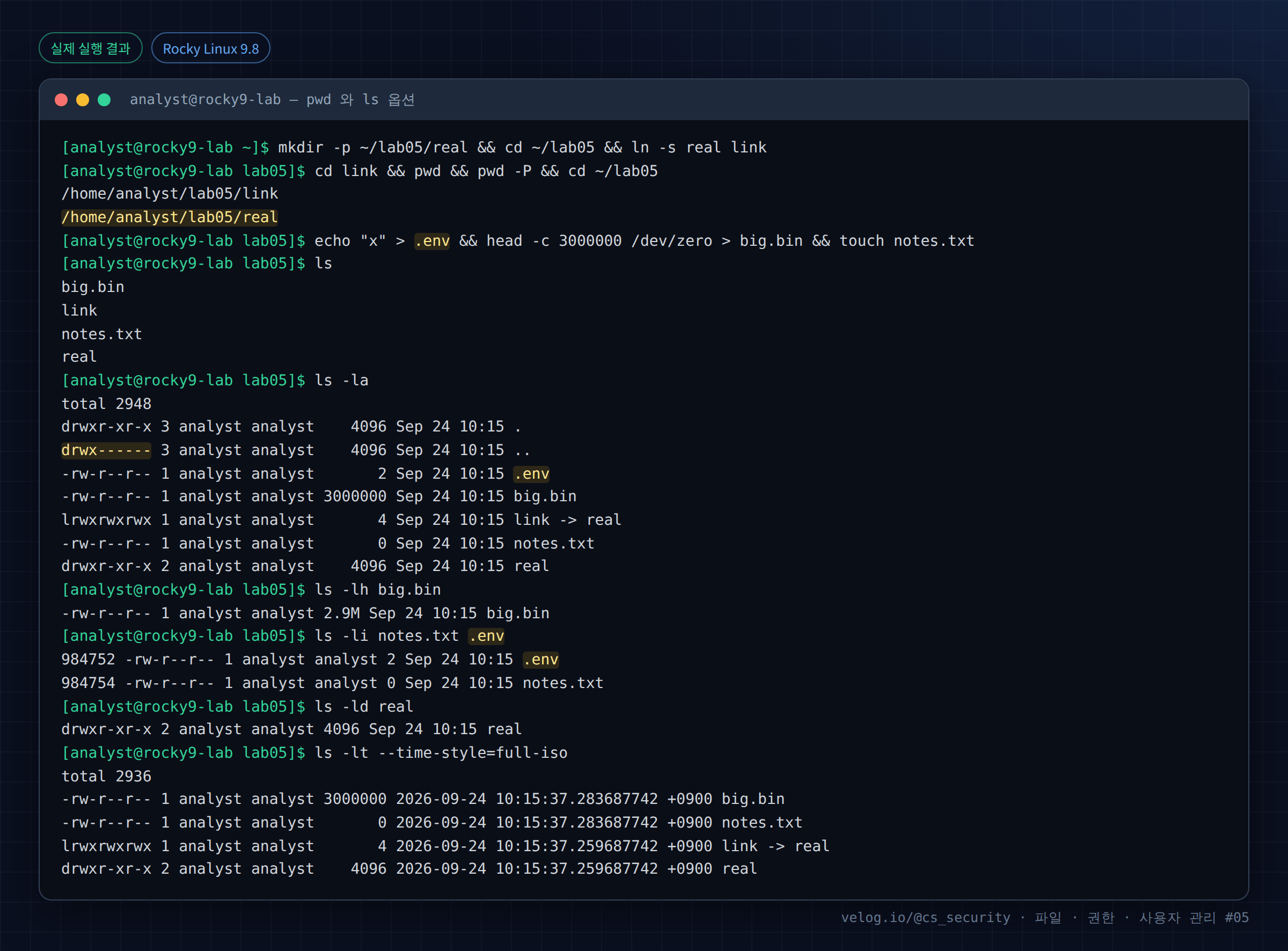Image resolution: width=1288 pixels, height=951 pixels.
Task: Click the last row's '10:15:37.259687742' timestamp for real
Action: point(577,869)
